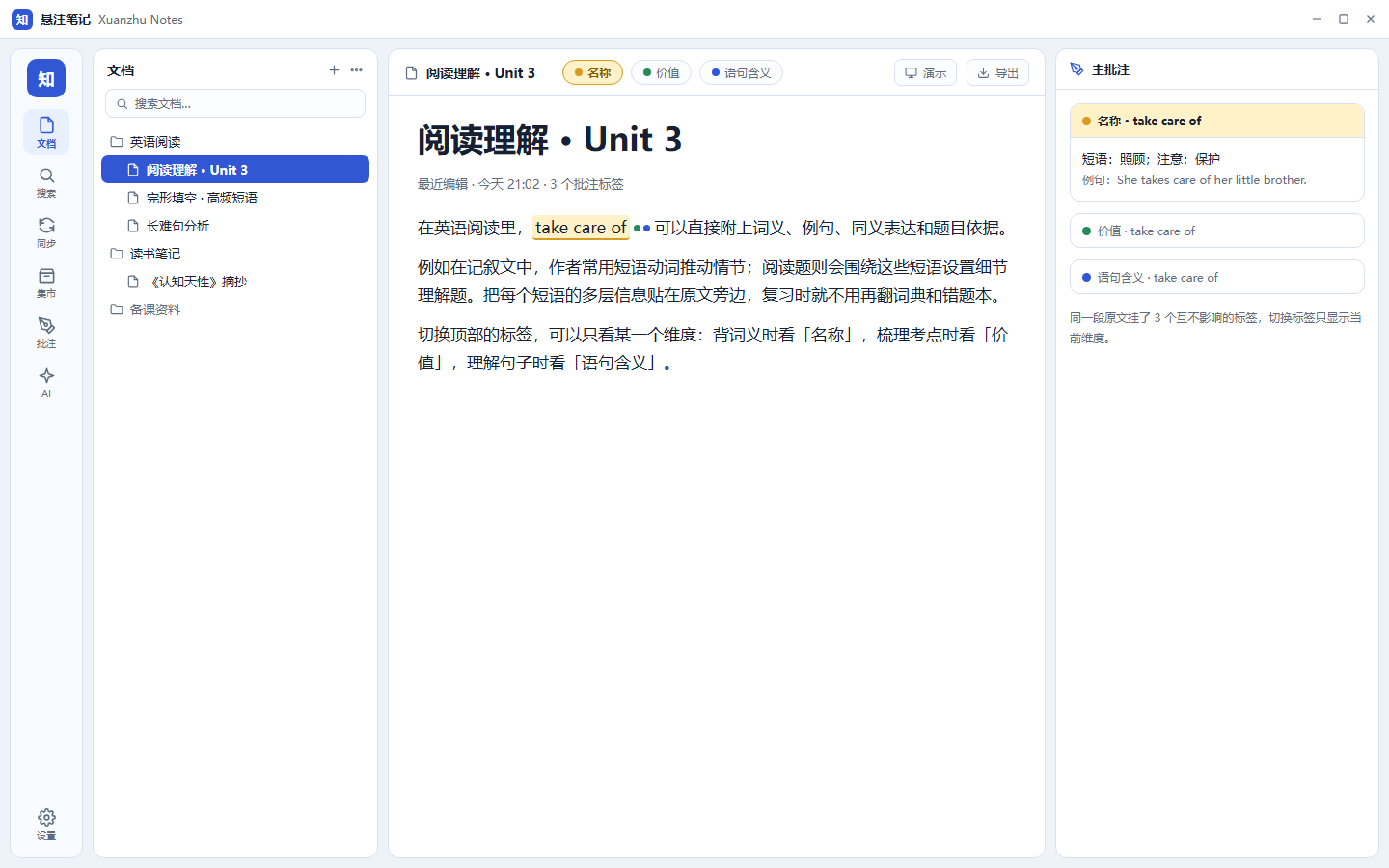Click the 主批注 panel heading
This screenshot has height=868, width=1389.
click(1110, 69)
